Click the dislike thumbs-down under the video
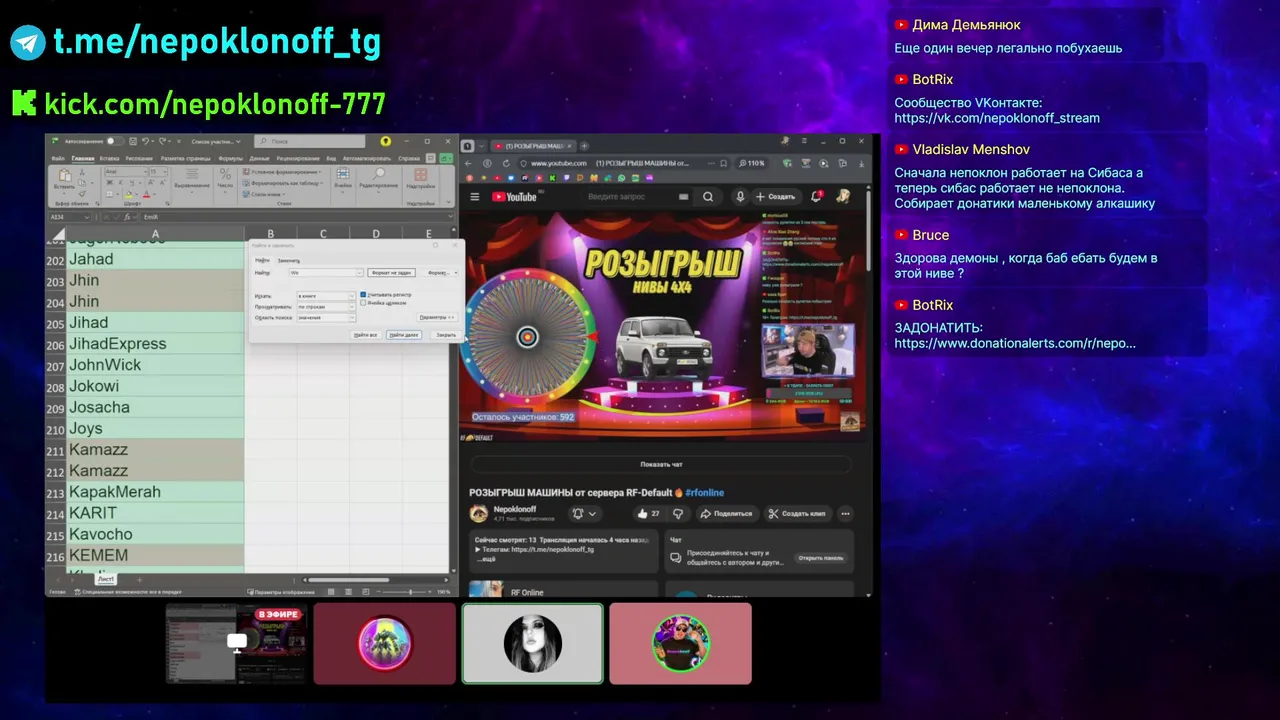This screenshot has width=1280, height=720. pyautogui.click(x=678, y=513)
